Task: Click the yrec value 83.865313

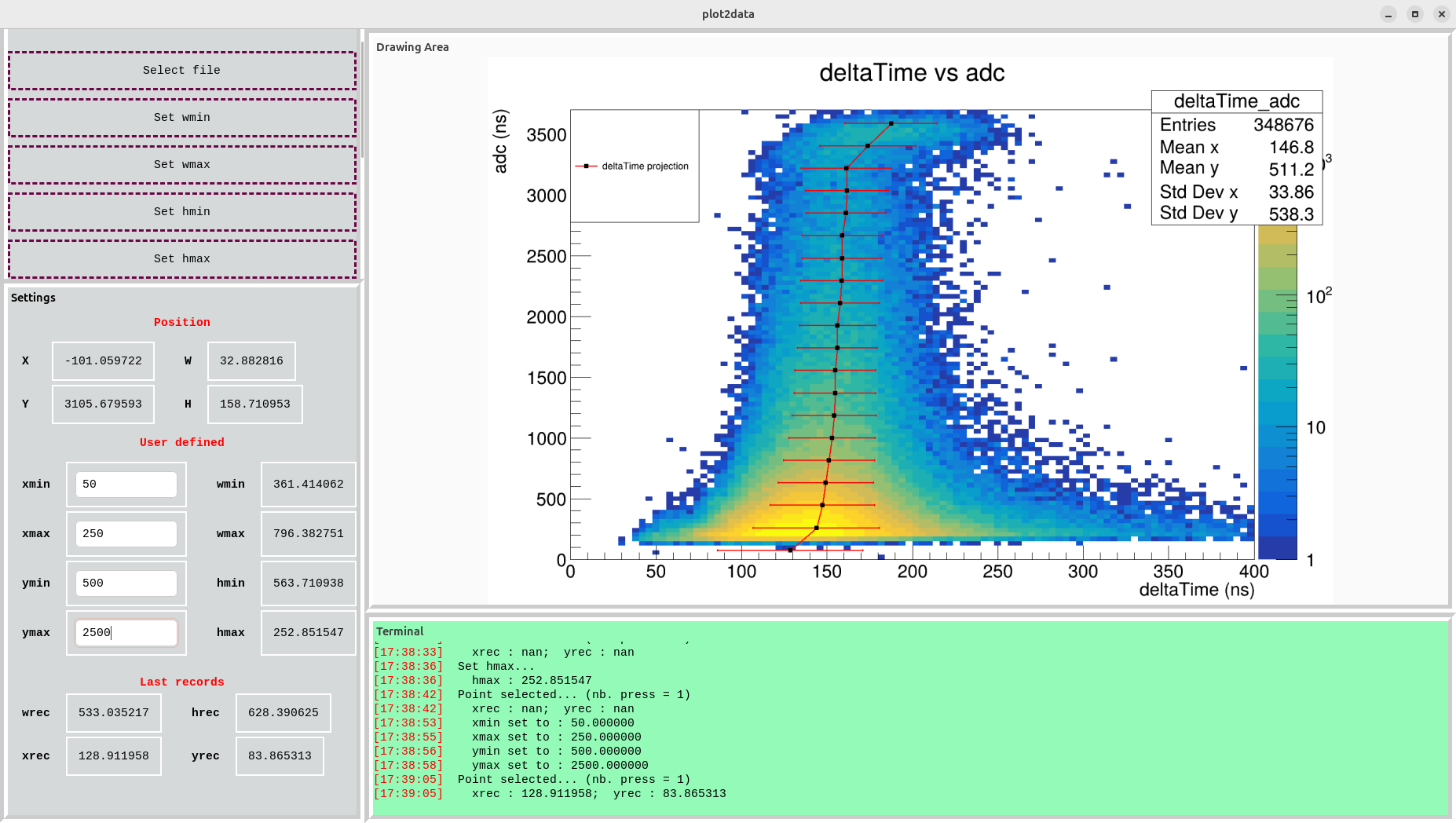Action: coord(280,756)
